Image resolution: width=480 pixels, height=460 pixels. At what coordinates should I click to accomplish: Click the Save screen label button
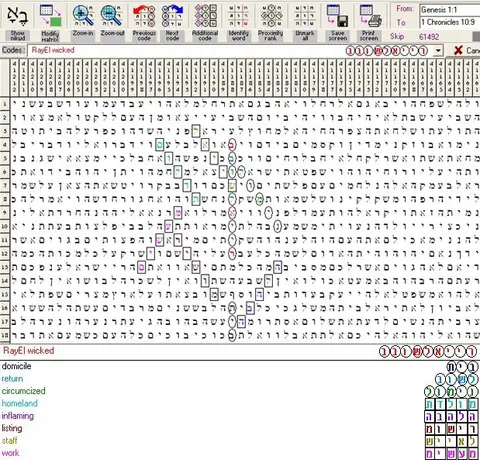point(338,36)
